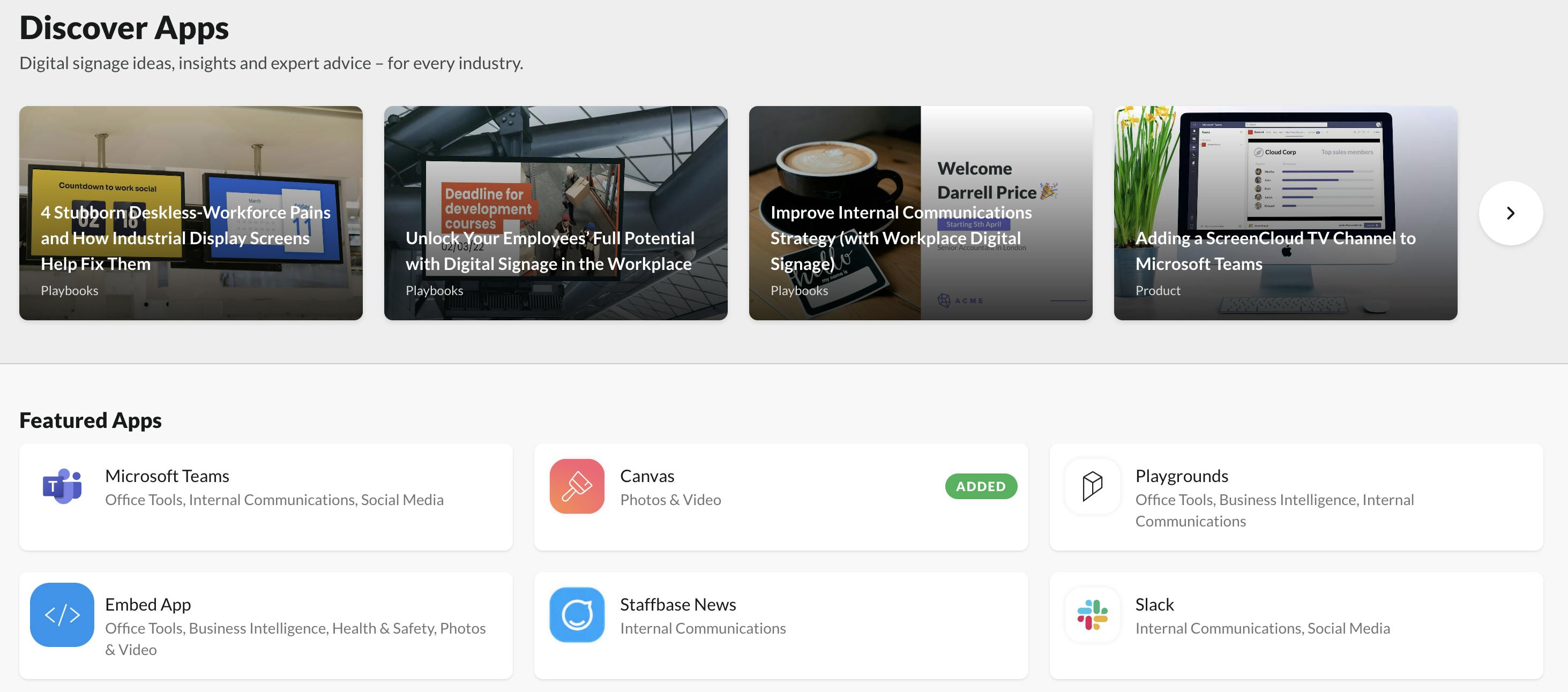
Task: Open the 'Unlock Your Employees' Full Potential' card
Action: pos(555,213)
